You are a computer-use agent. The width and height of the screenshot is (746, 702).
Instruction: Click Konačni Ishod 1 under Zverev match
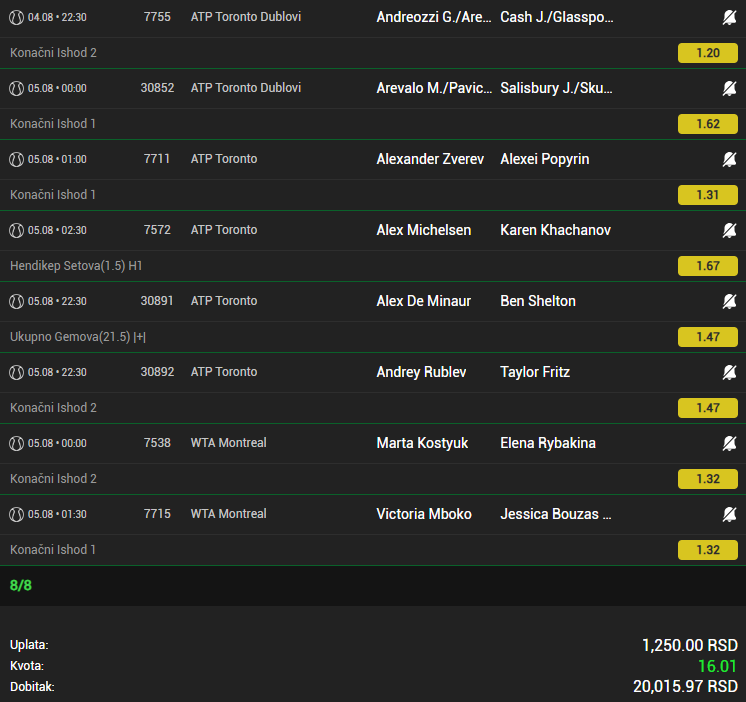[x=53, y=195]
